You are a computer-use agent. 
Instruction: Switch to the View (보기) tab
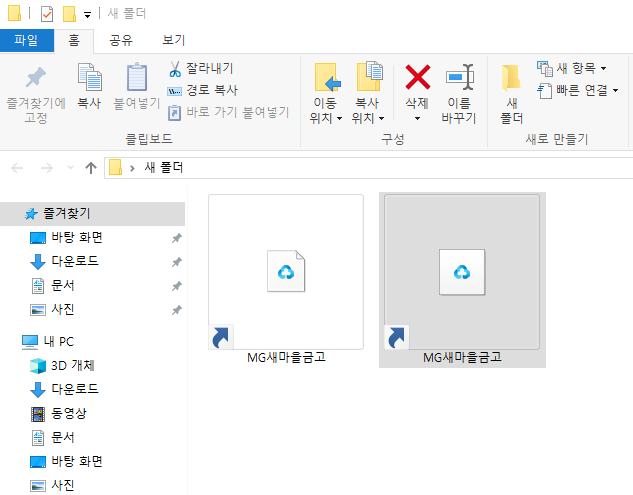[173, 40]
